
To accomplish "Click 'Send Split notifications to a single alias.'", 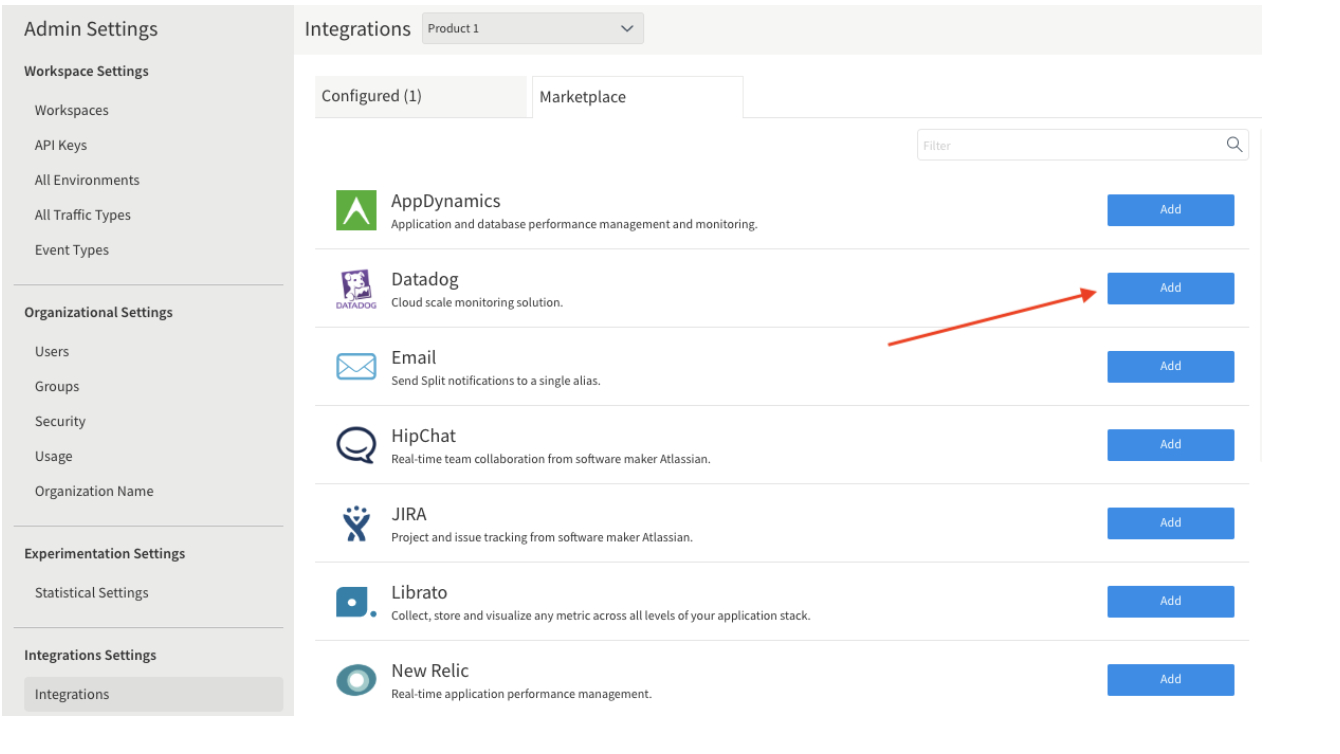I will tap(496, 380).
